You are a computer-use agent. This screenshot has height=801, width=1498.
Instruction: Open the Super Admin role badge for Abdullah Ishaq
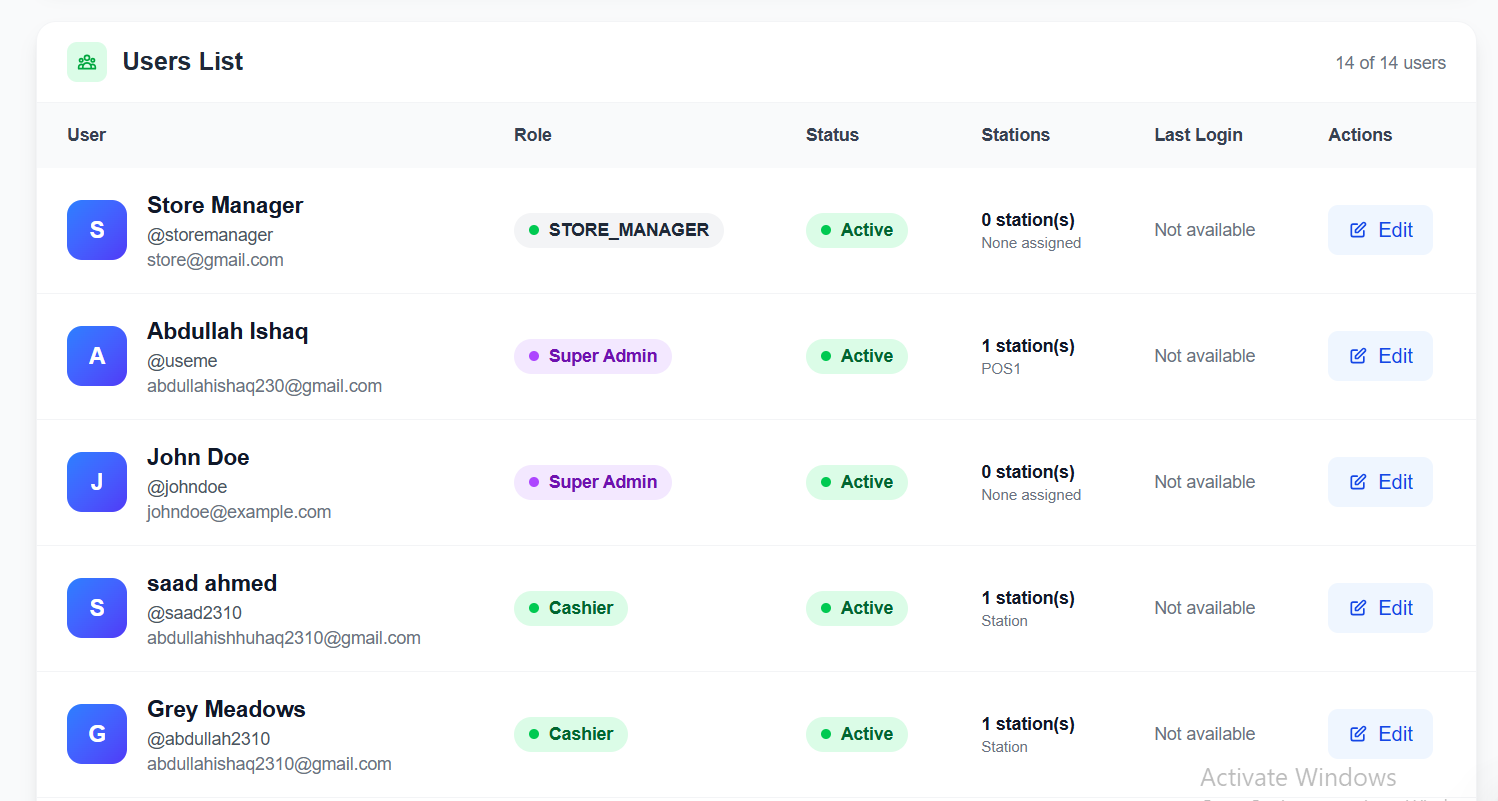(592, 356)
